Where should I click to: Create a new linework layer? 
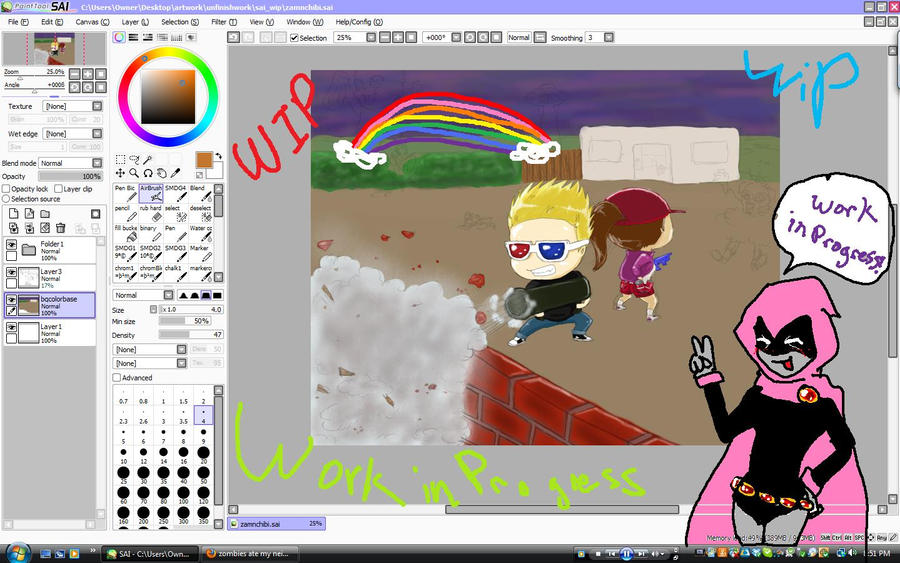tap(29, 213)
